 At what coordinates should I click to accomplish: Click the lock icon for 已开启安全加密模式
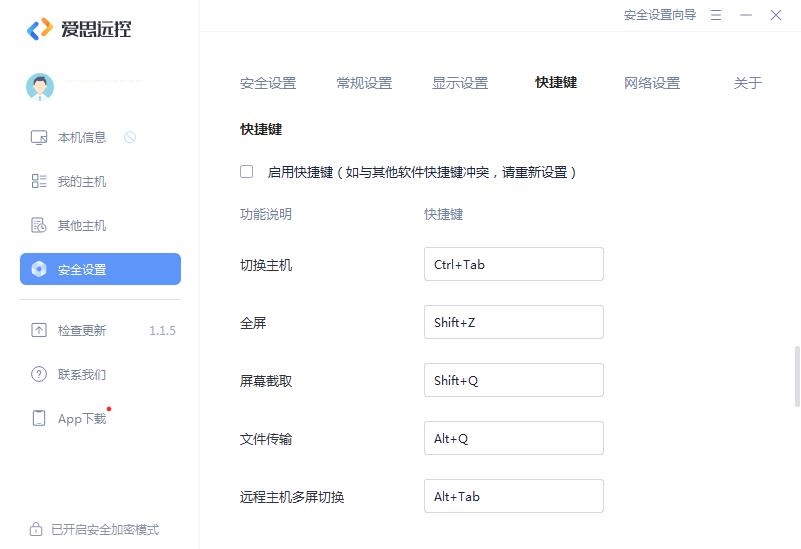coord(36,529)
